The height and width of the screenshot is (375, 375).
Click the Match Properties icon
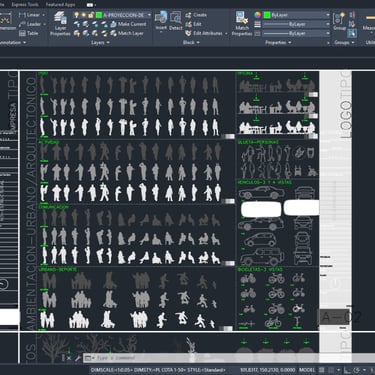pos(242,23)
